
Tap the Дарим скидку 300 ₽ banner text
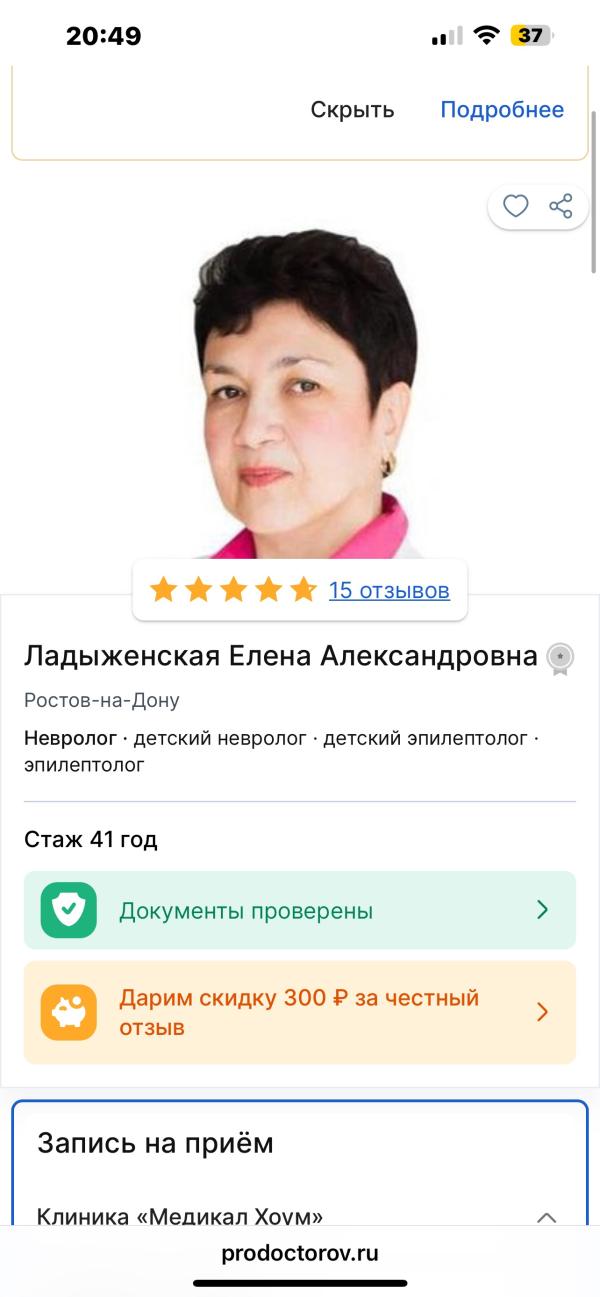click(x=299, y=1012)
